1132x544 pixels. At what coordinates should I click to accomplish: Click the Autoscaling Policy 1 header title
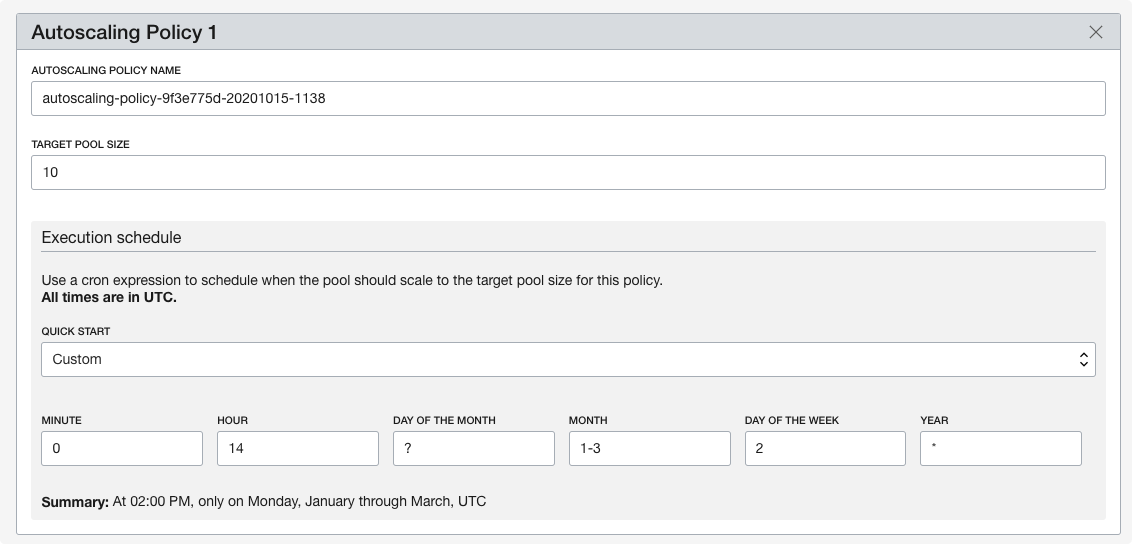(124, 32)
